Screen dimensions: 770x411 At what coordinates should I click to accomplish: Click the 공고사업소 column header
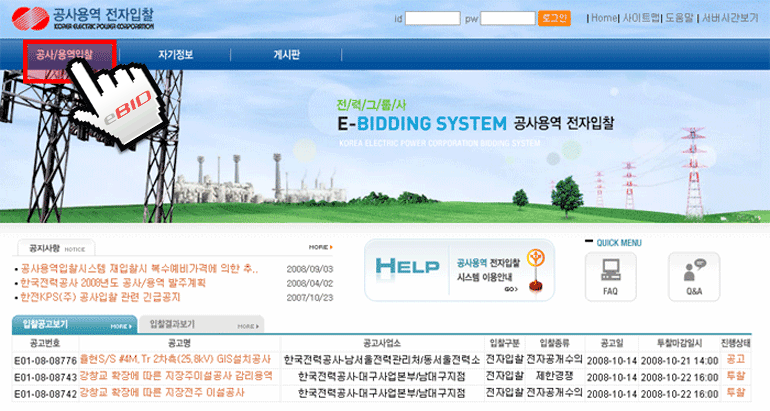[x=382, y=343]
